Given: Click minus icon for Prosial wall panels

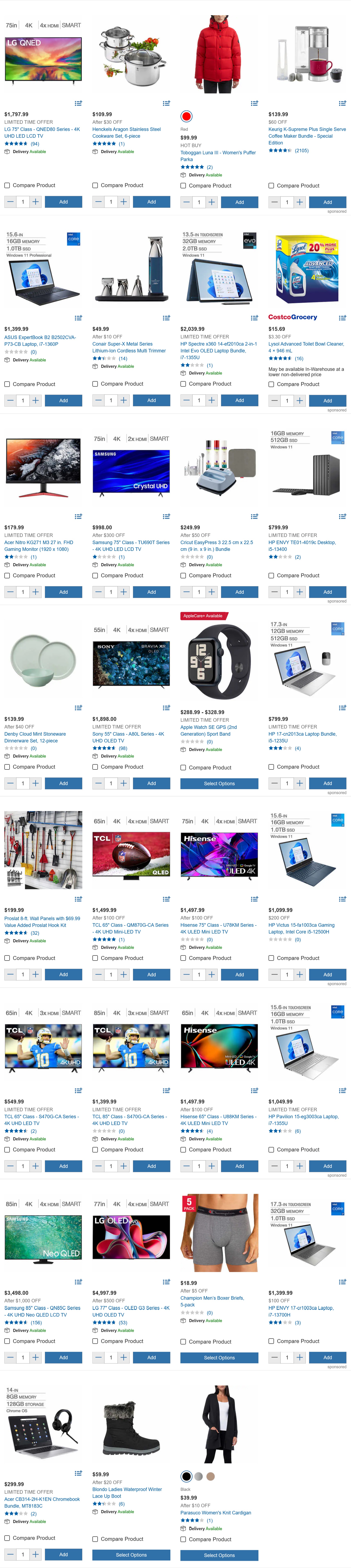Looking at the screenshot, I should [10, 974].
